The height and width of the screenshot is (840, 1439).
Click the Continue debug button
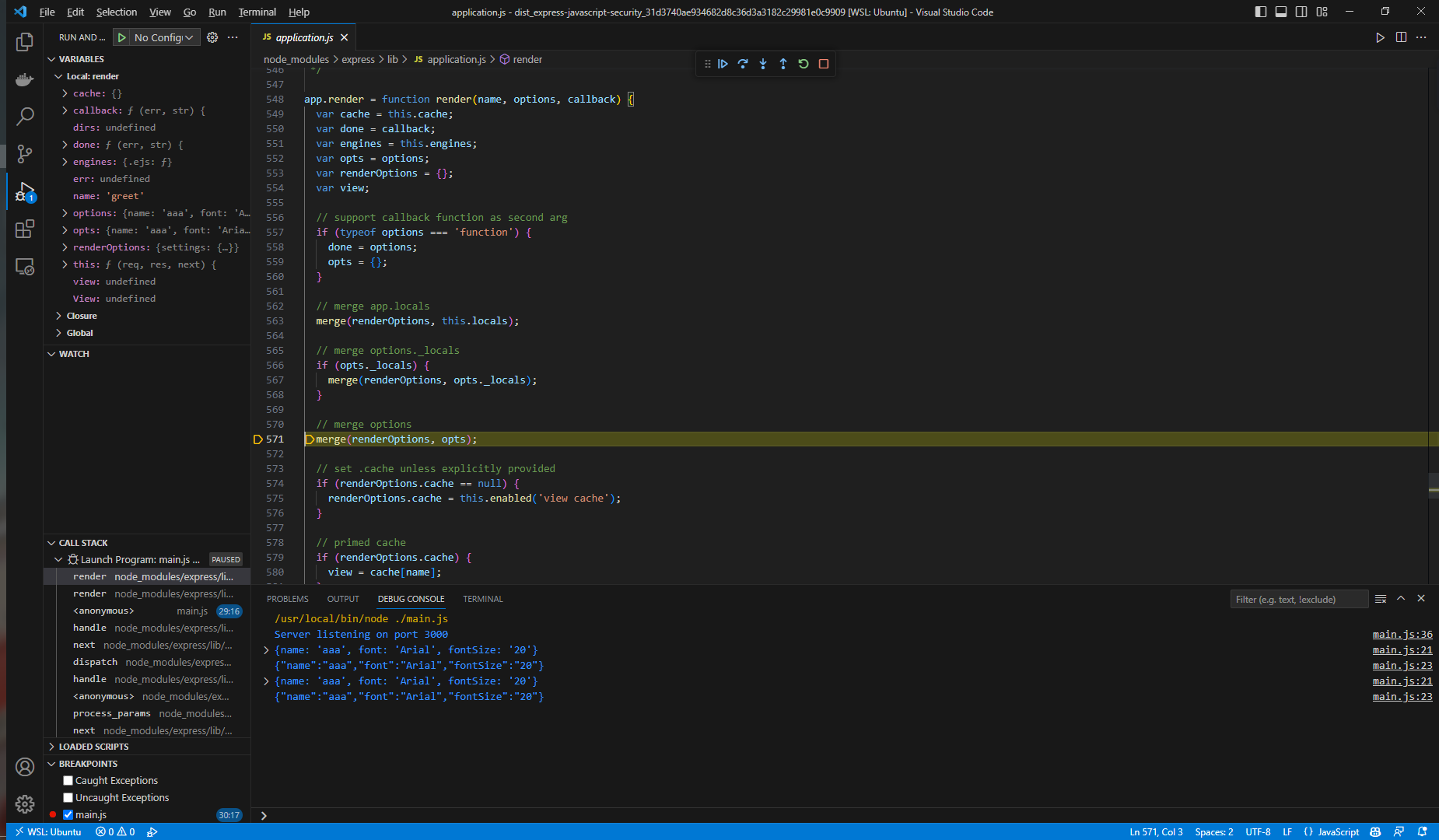(x=723, y=64)
